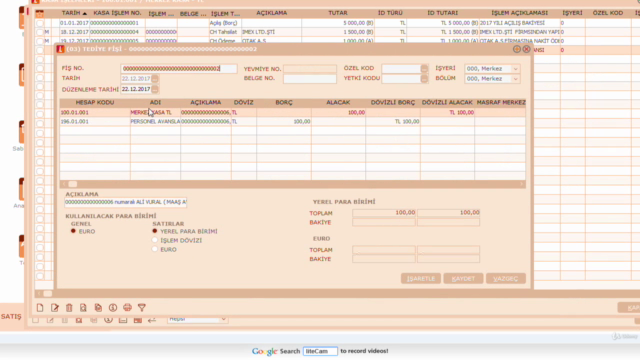
Task: Click the Borç column header in fiş
Action: (284, 102)
